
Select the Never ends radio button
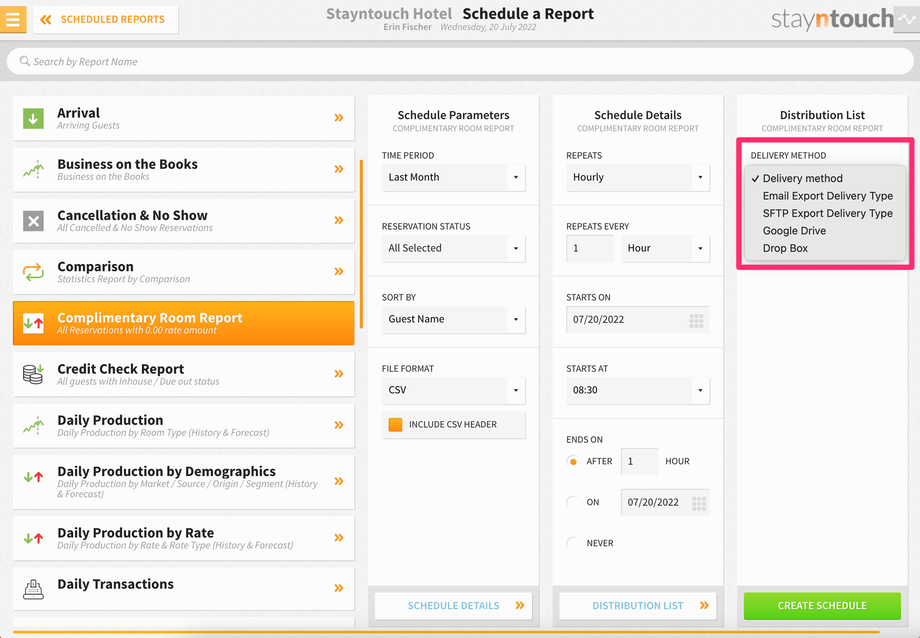[x=573, y=543]
